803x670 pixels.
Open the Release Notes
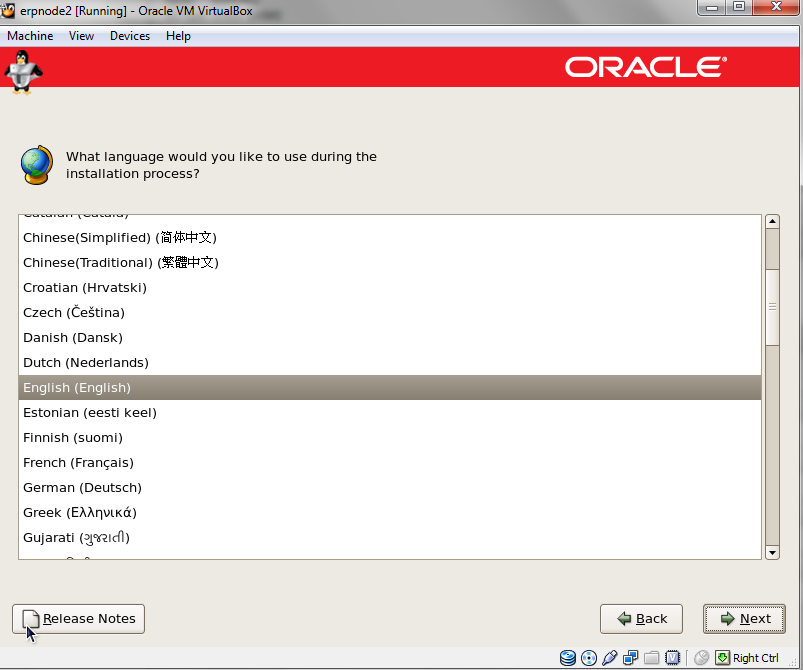coord(78,619)
